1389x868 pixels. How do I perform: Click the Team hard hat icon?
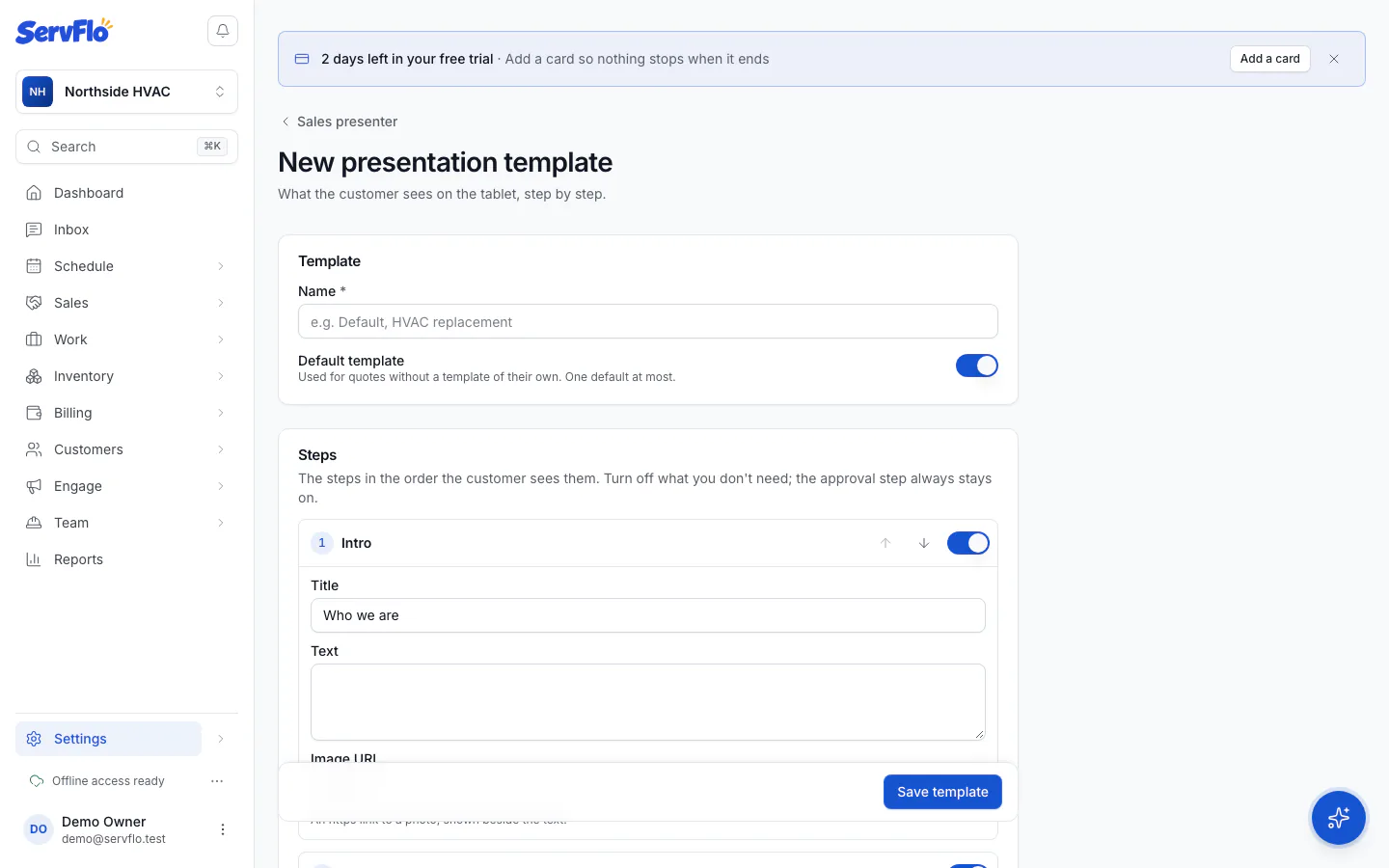[x=34, y=523]
